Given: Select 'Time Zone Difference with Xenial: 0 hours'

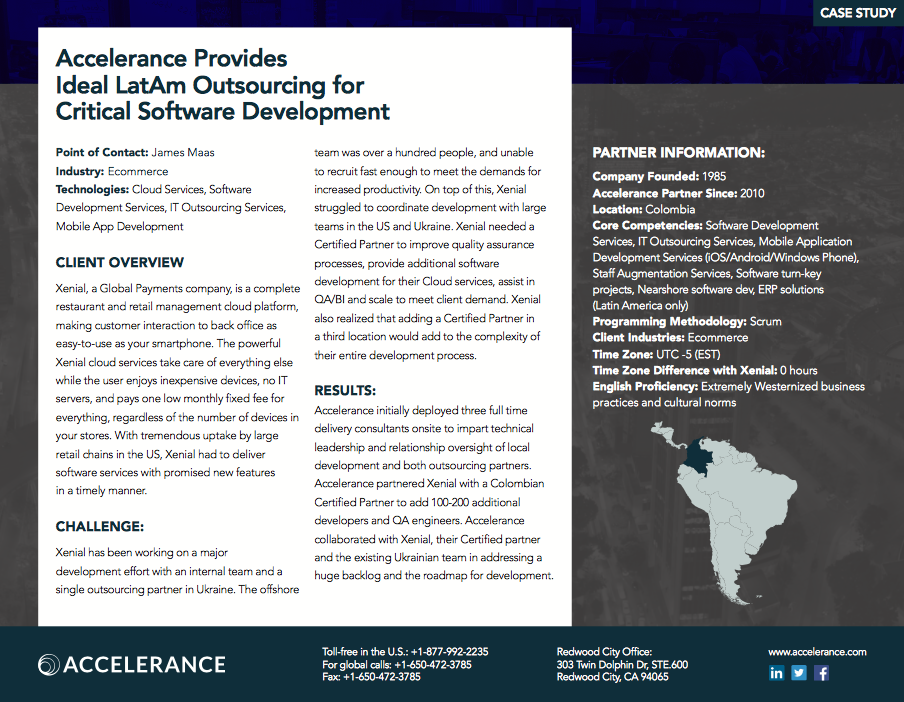Looking at the screenshot, I should [x=705, y=370].
